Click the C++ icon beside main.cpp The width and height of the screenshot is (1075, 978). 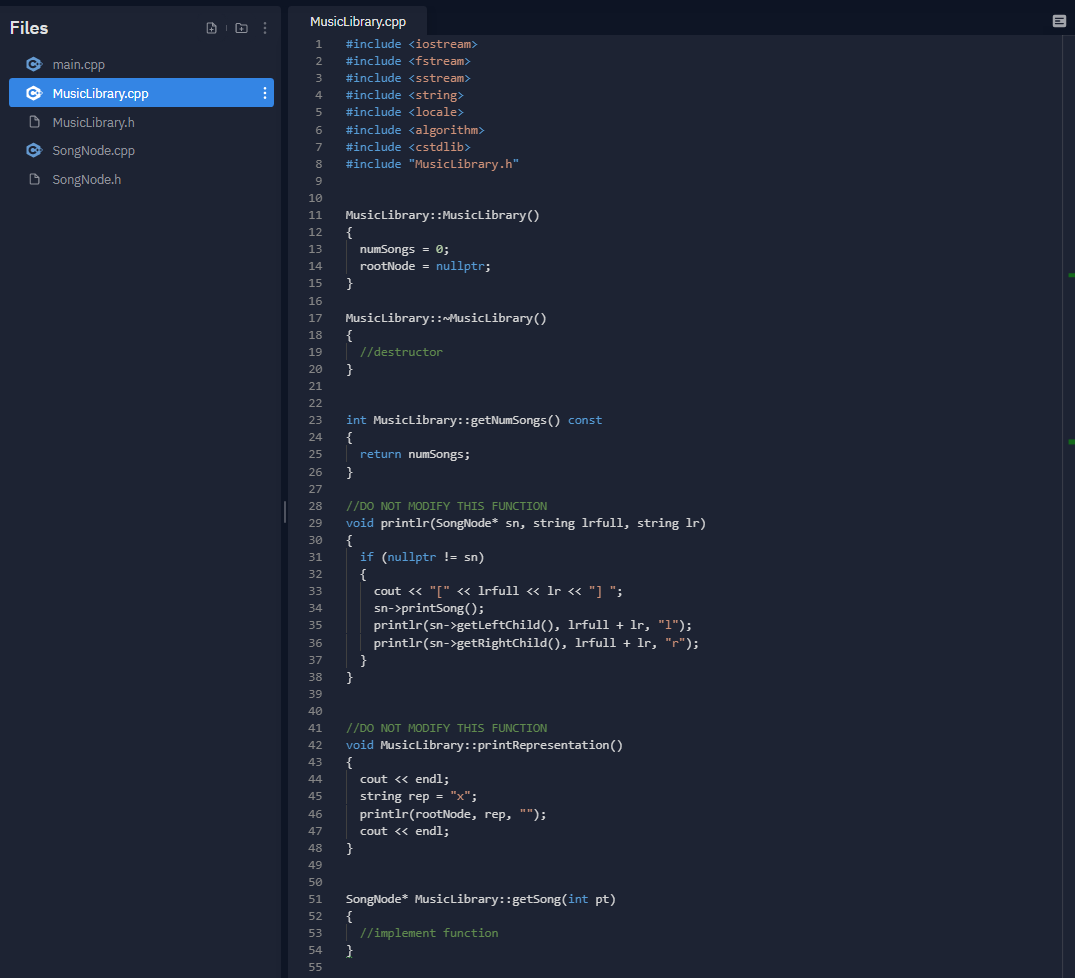[34, 64]
